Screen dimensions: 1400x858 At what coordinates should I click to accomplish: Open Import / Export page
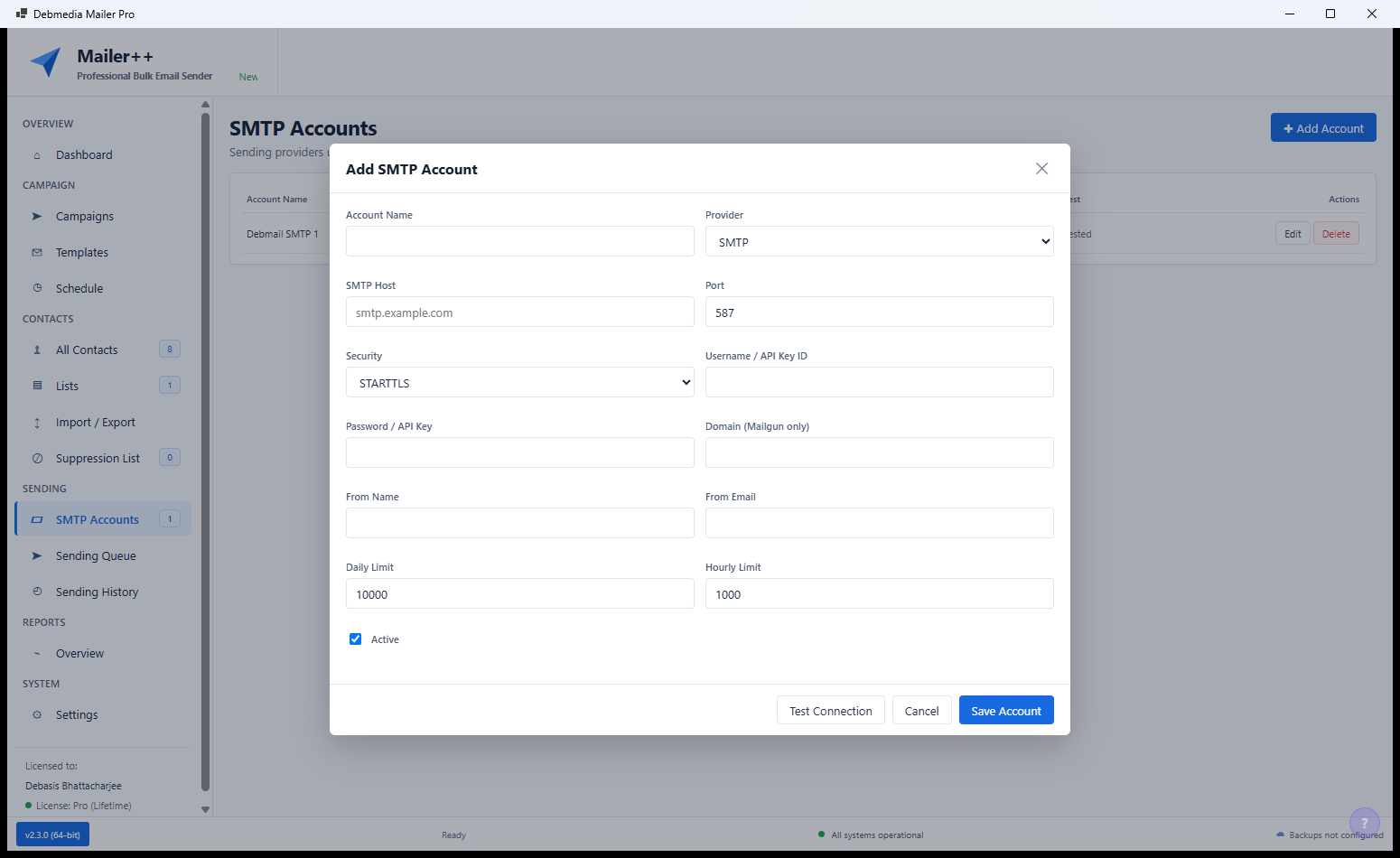[x=103, y=423]
